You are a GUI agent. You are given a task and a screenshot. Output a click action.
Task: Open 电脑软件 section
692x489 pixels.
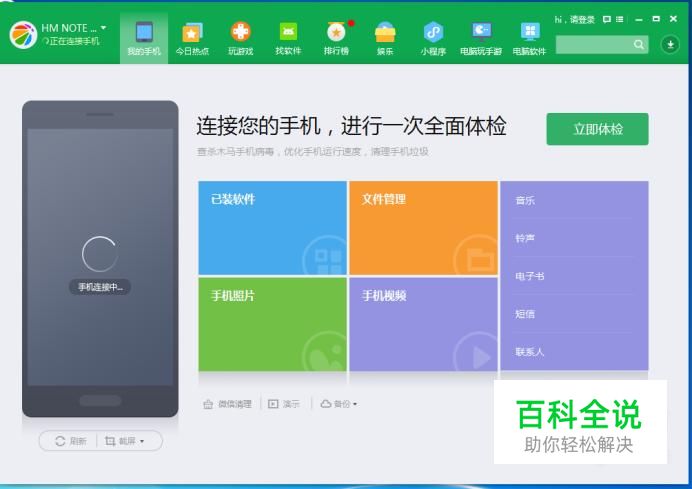pyautogui.click(x=530, y=39)
